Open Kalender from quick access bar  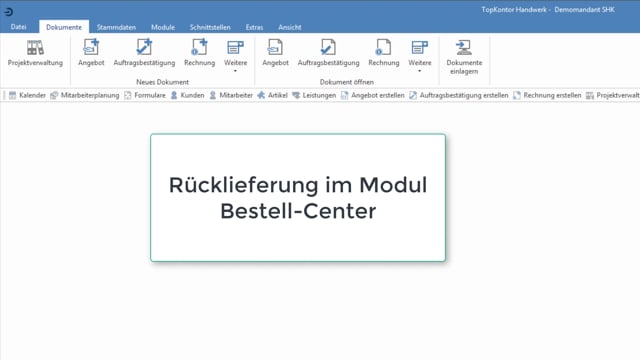tap(27, 95)
